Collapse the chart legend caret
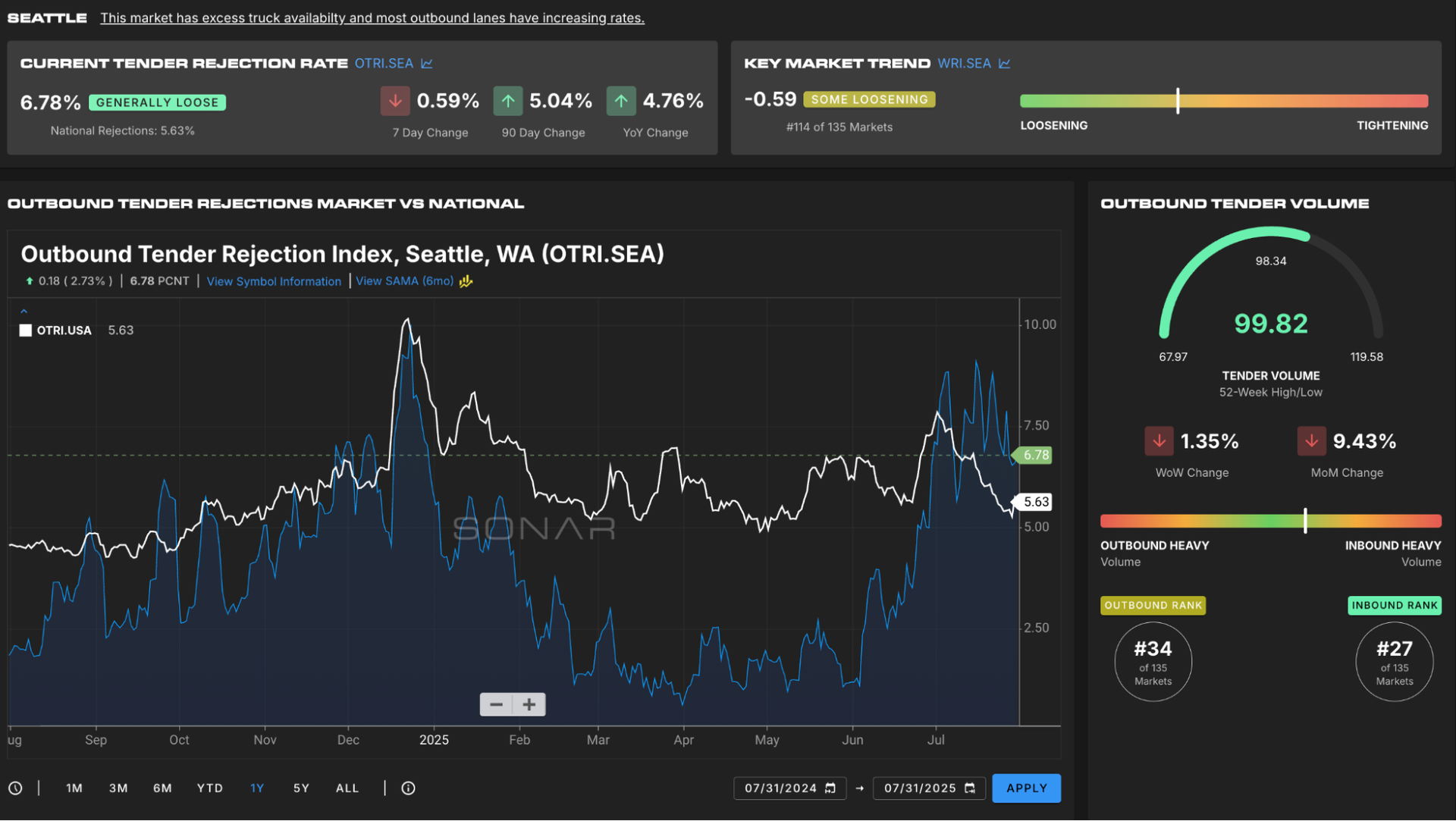 tap(24, 311)
